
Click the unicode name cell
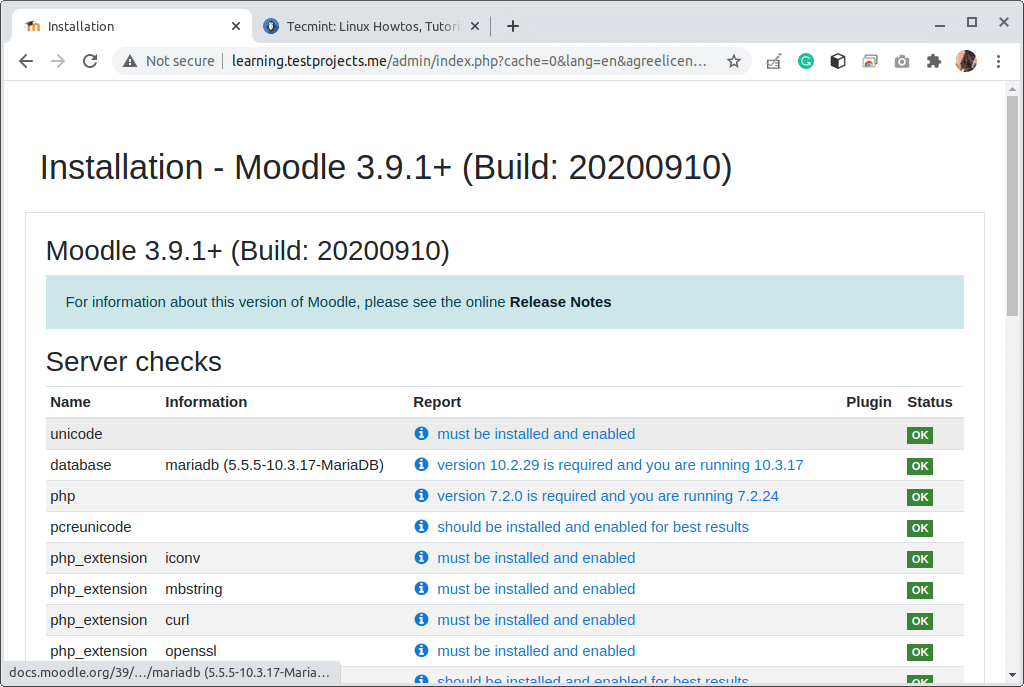click(76, 434)
